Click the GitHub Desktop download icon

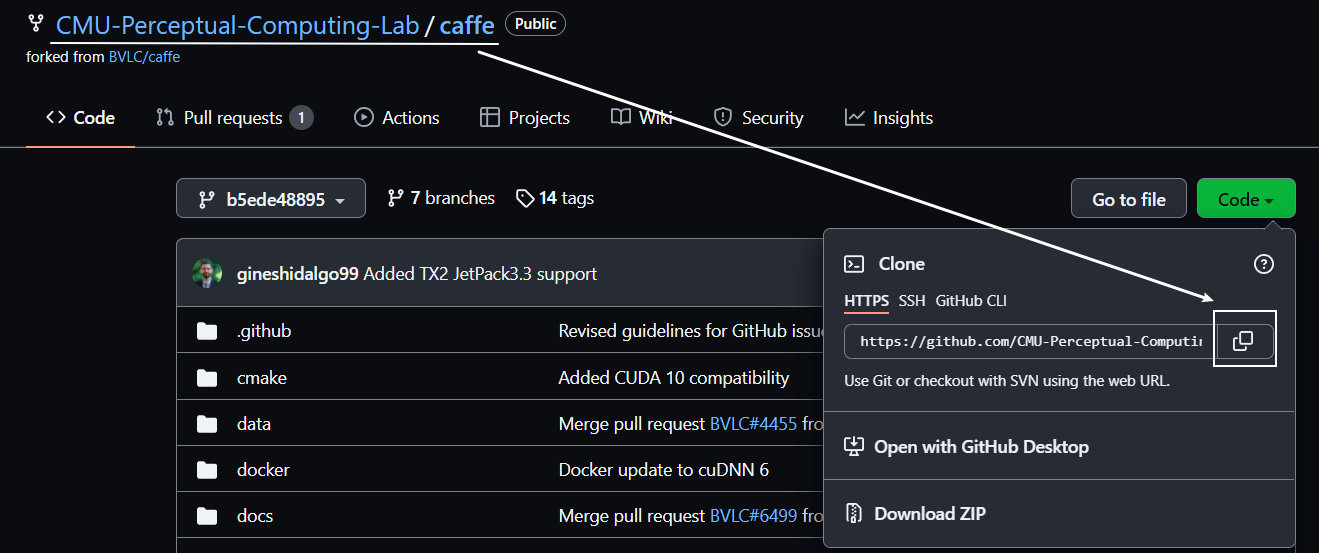coord(854,446)
